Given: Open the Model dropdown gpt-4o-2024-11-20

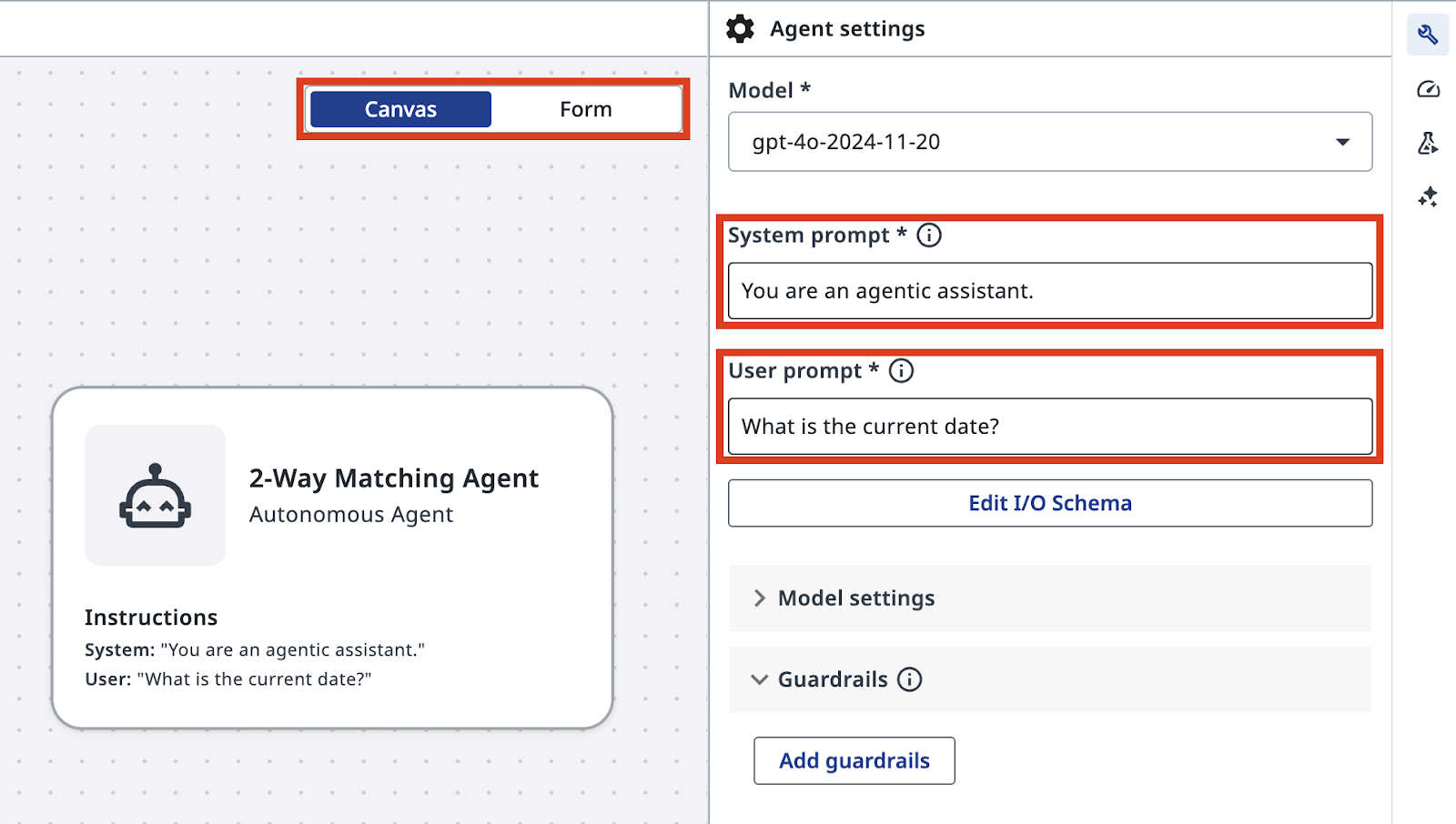Looking at the screenshot, I should coord(1050,142).
